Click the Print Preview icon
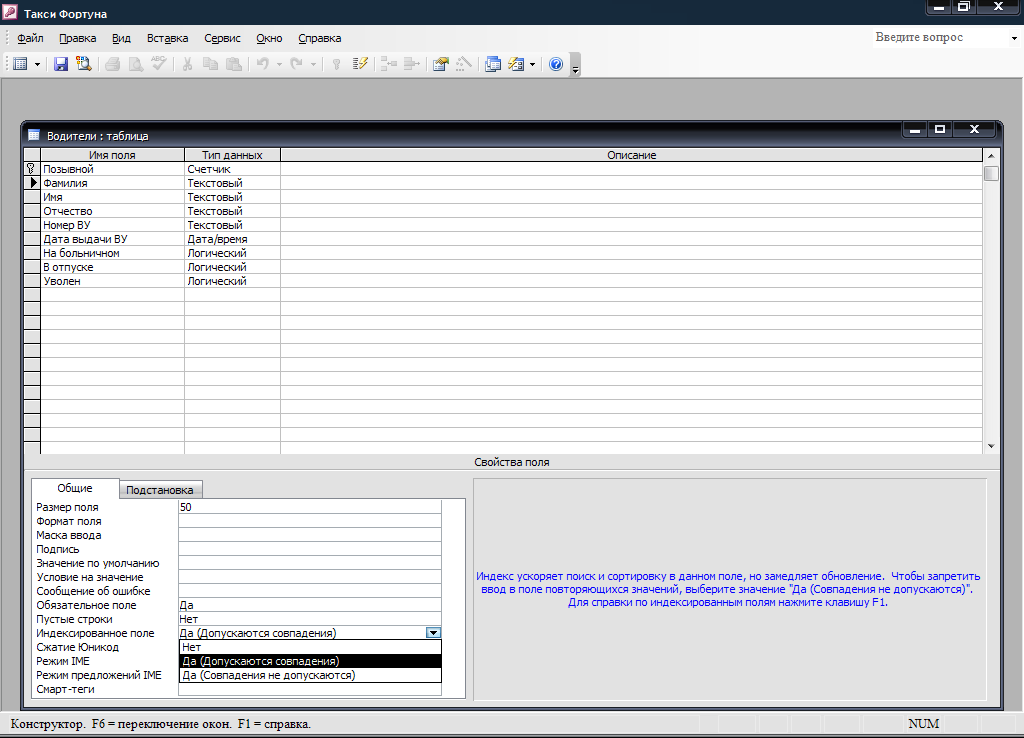This screenshot has height=738, width=1024. (x=136, y=64)
